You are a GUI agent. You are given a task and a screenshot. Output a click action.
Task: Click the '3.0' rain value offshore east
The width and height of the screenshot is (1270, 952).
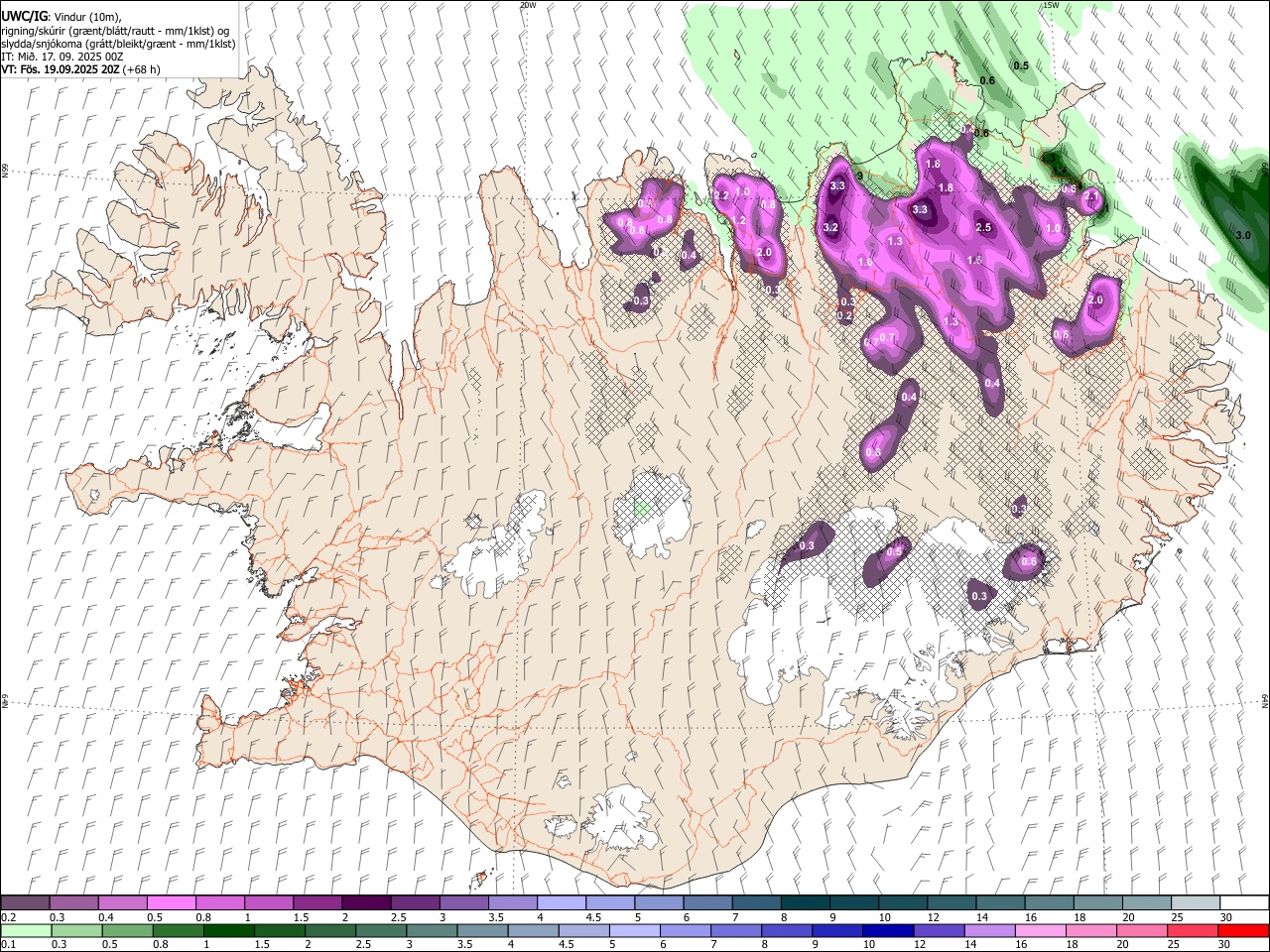[1242, 235]
